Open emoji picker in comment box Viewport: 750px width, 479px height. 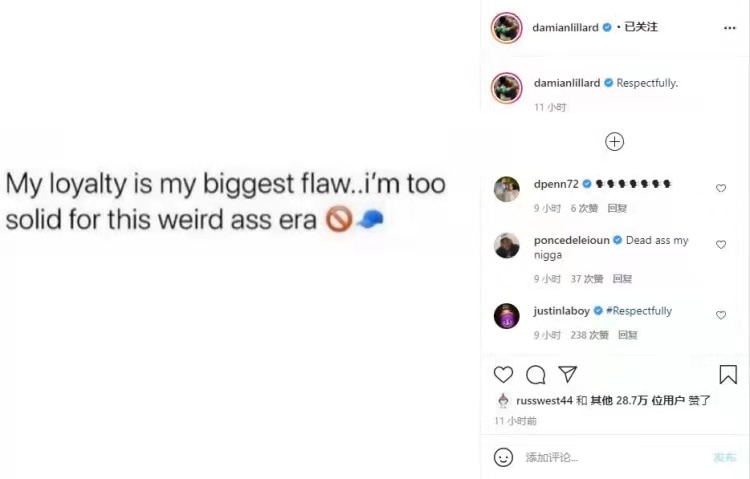pos(504,457)
